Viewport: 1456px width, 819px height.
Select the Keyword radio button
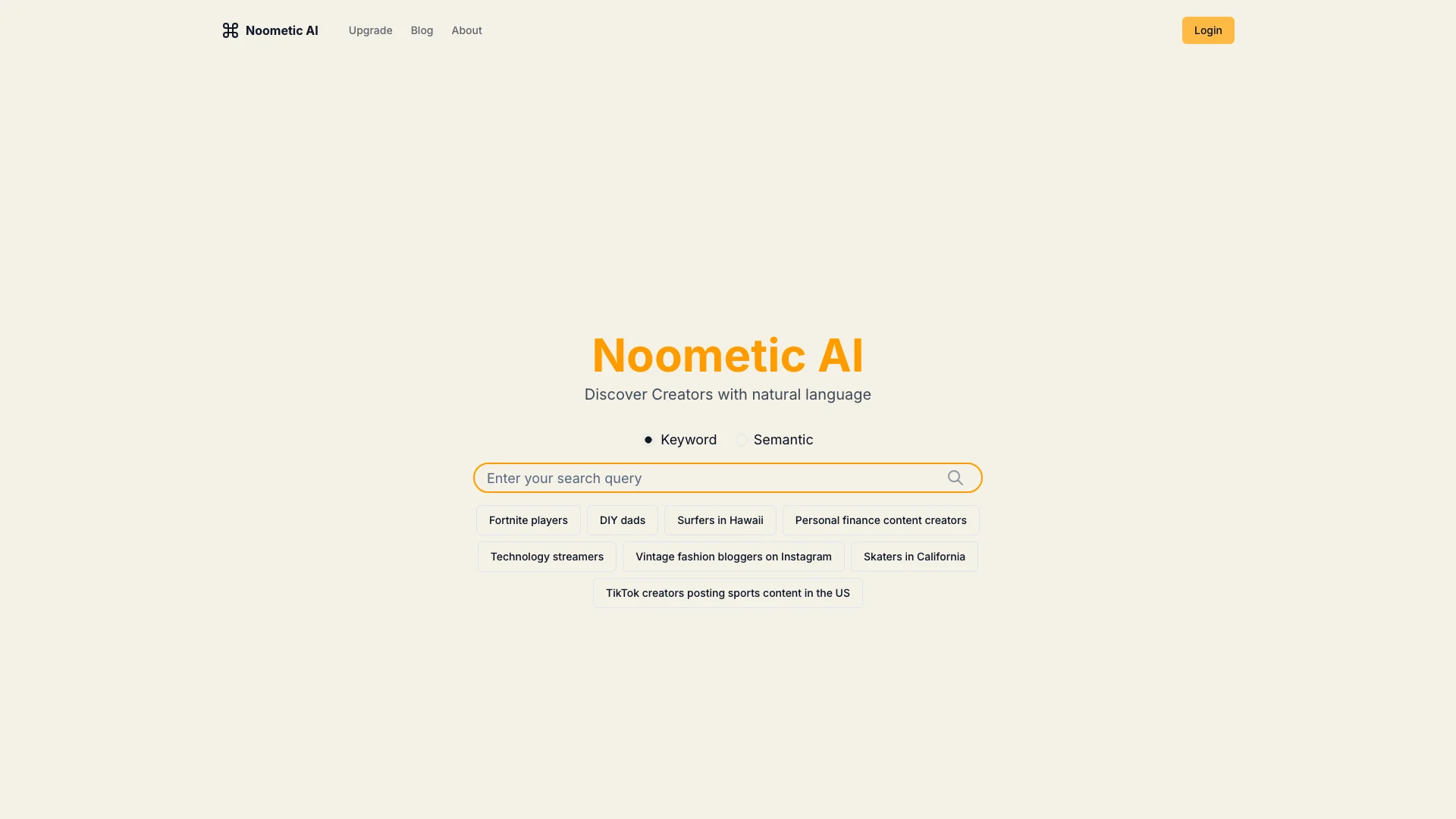(648, 439)
